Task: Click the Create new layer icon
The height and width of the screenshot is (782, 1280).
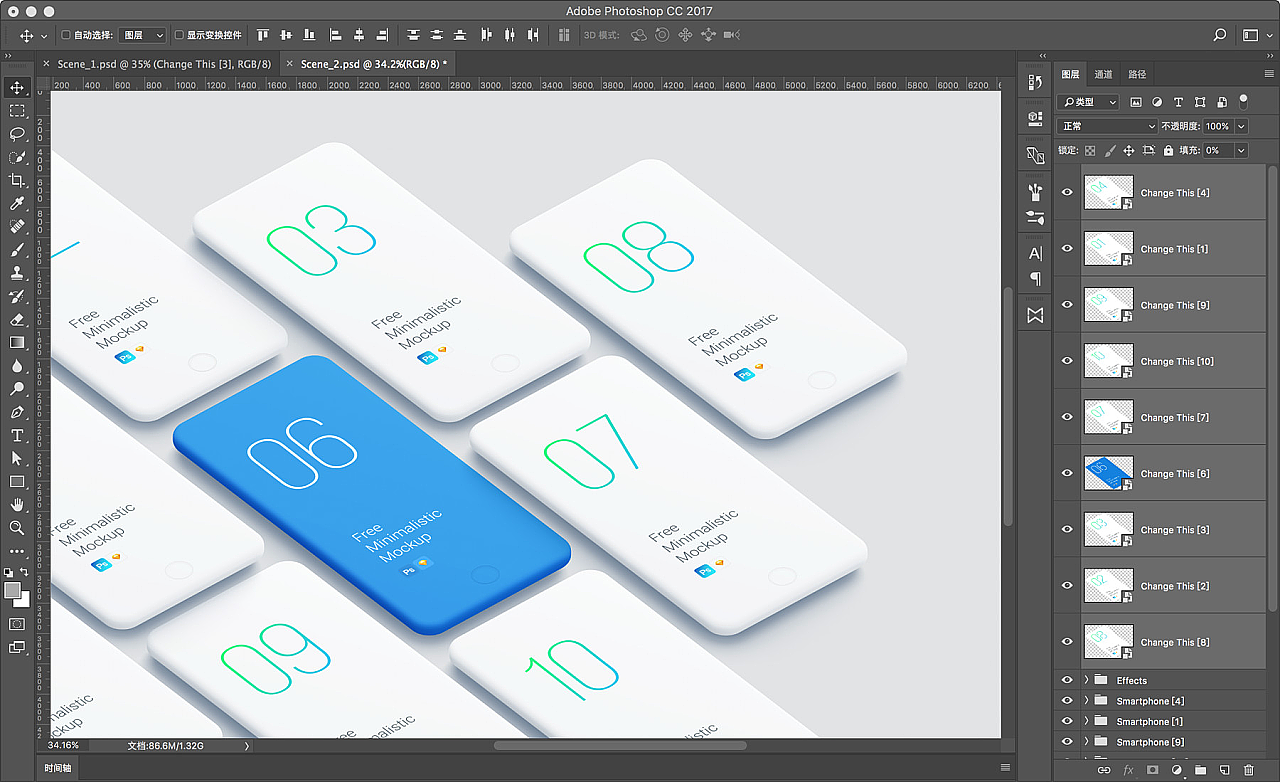Action: pyautogui.click(x=1224, y=770)
